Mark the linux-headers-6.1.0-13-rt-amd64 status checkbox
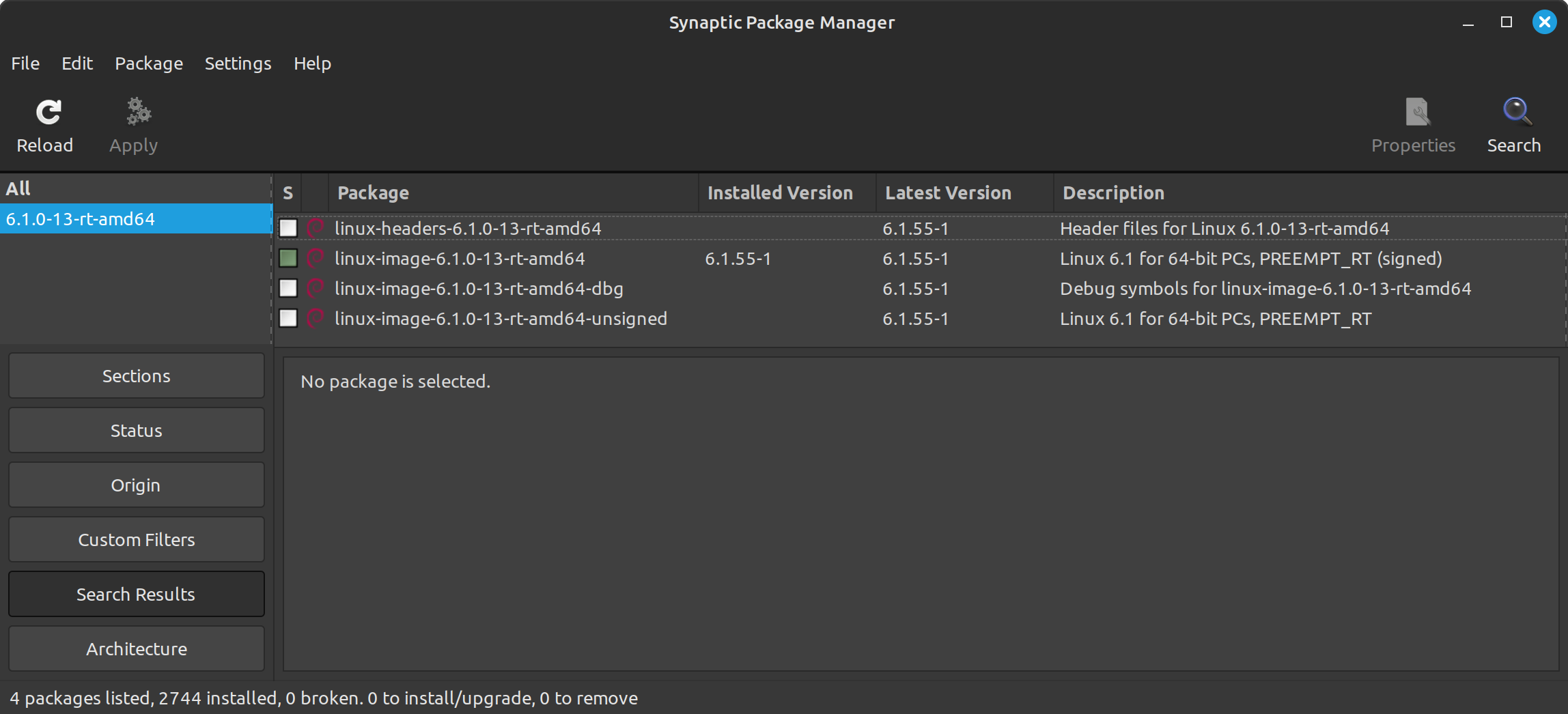1568x714 pixels. tap(288, 228)
